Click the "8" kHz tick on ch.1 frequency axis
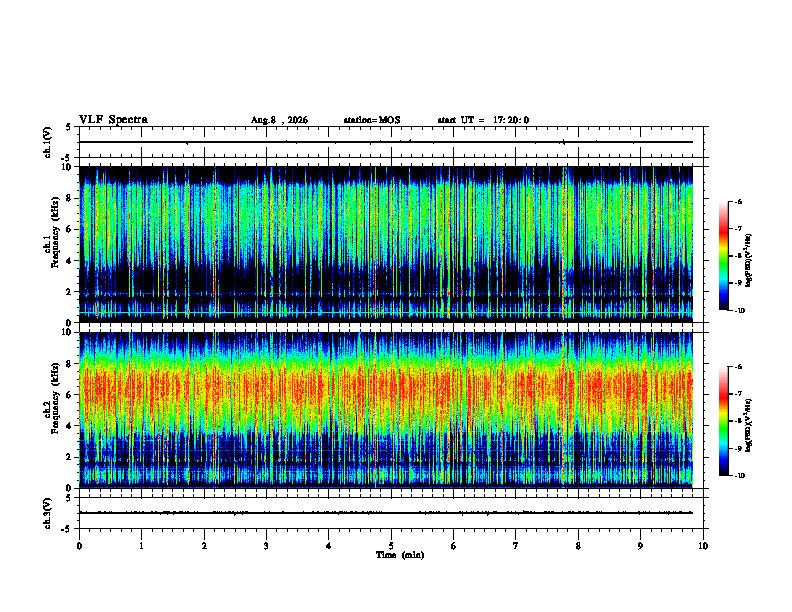 point(69,198)
